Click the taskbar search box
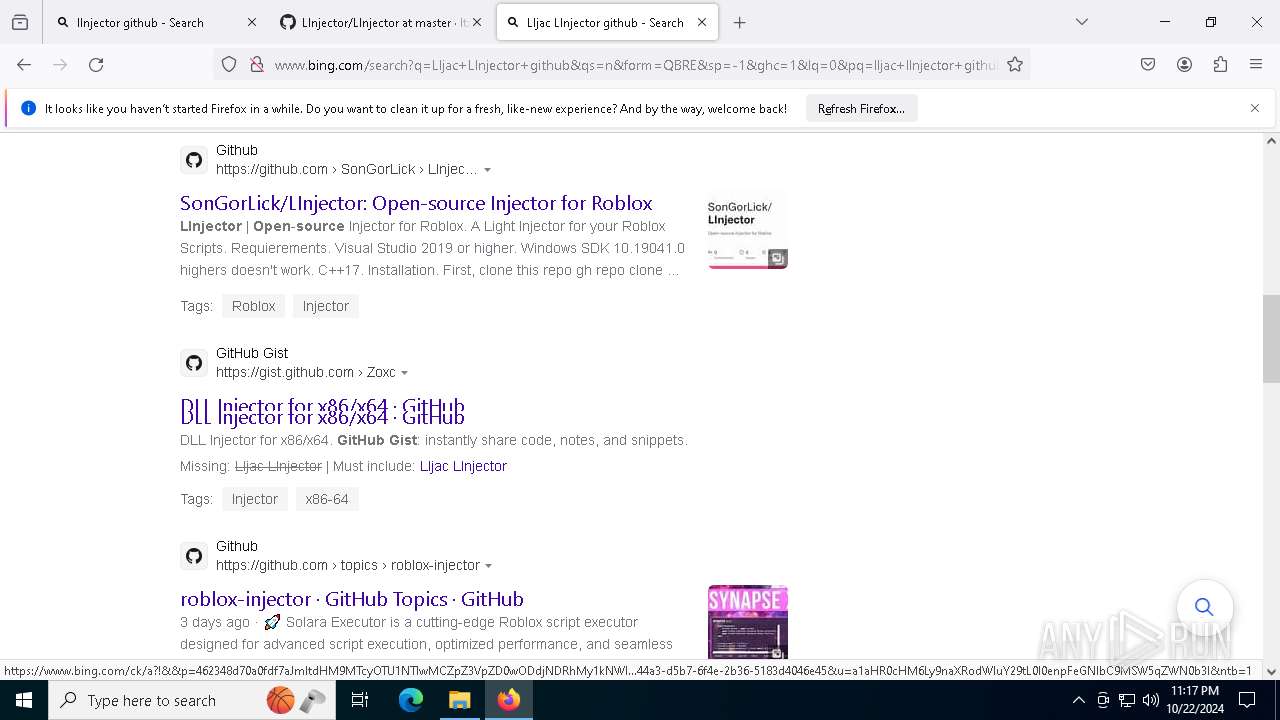Viewport: 1280px width, 720px height. [x=193, y=700]
